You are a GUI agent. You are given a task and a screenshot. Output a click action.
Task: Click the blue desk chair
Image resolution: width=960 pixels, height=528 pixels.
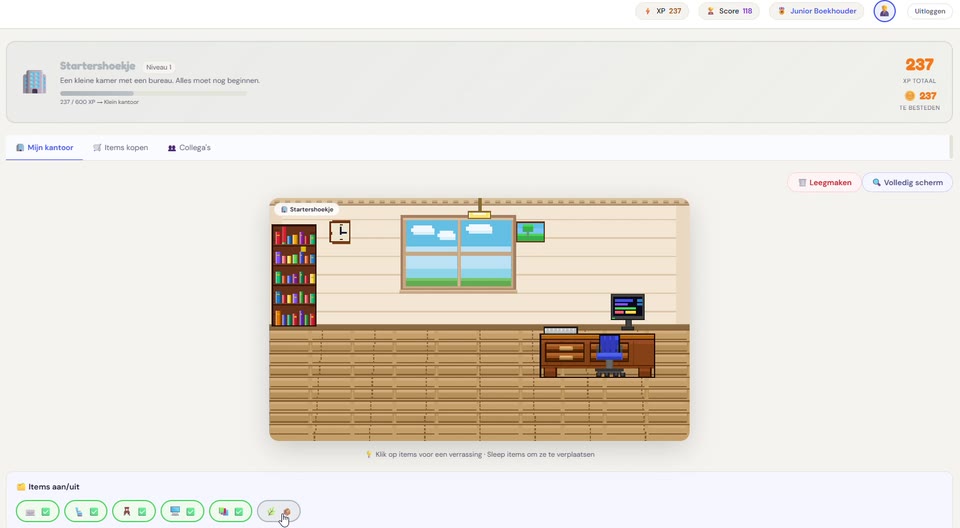[x=609, y=355]
